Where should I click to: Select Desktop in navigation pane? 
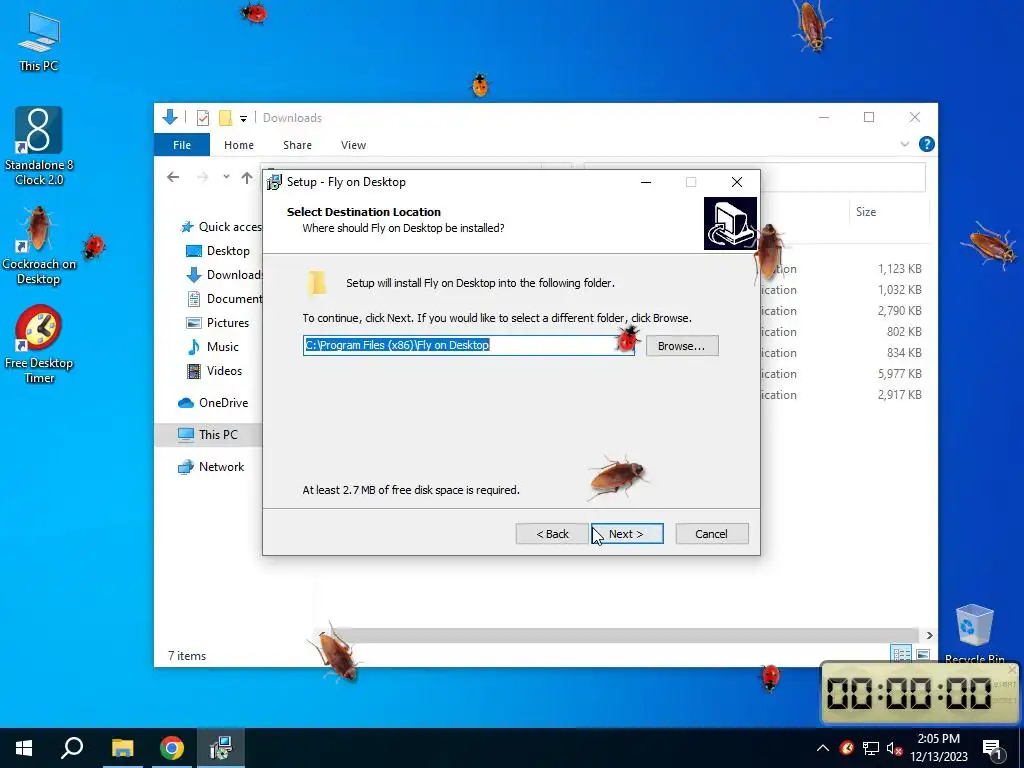217,251
